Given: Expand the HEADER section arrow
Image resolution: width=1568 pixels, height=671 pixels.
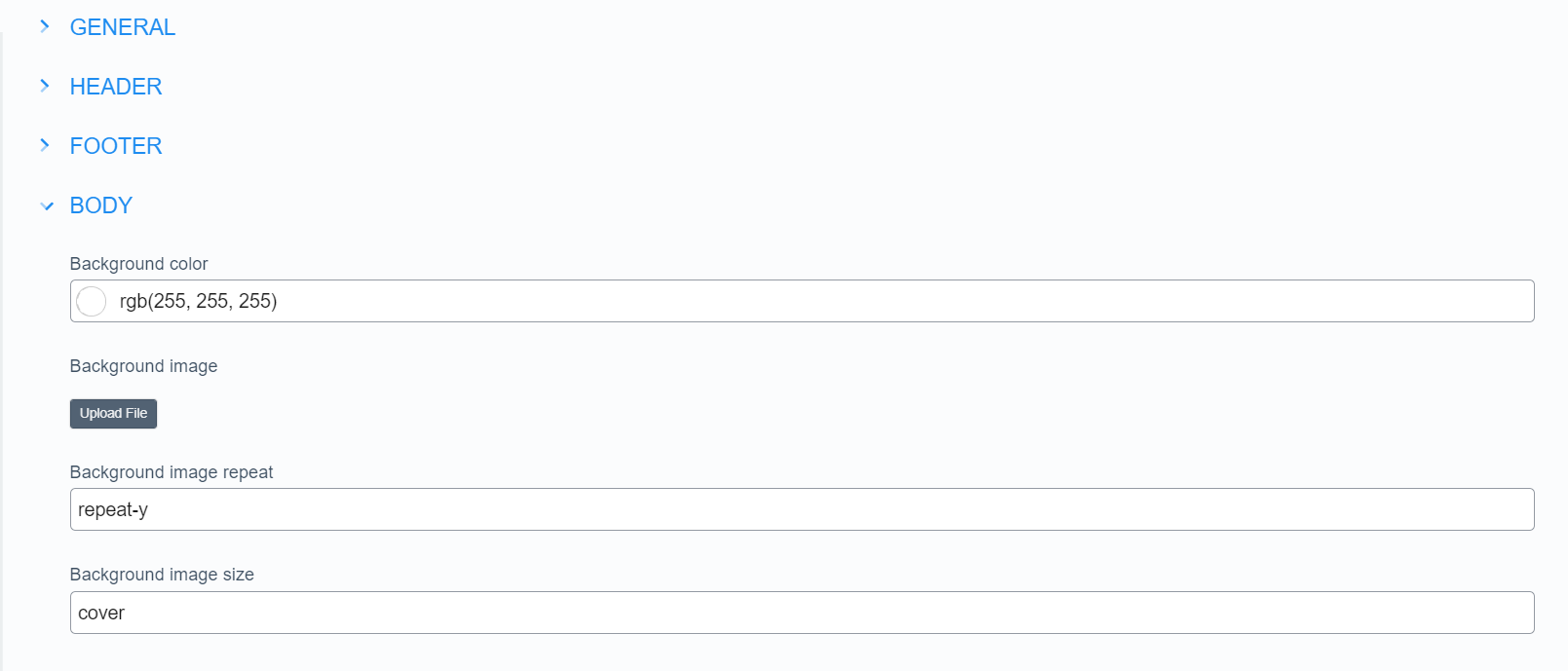Looking at the screenshot, I should coord(45,86).
